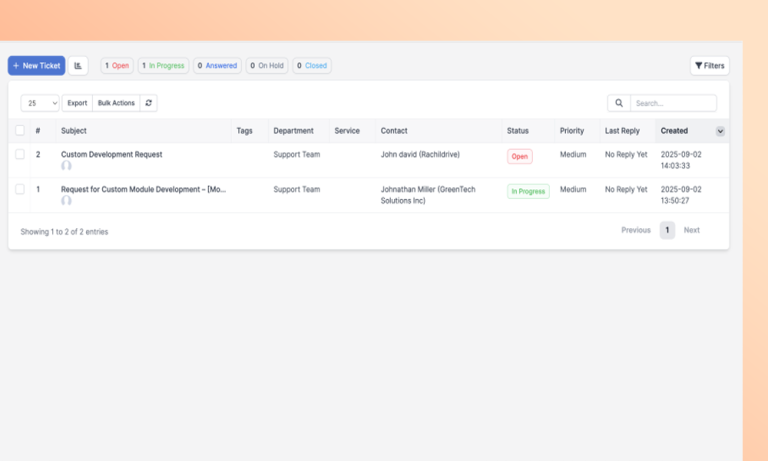Select checkbox for ticket number 2
Image resolution: width=768 pixels, height=461 pixels.
[20, 154]
